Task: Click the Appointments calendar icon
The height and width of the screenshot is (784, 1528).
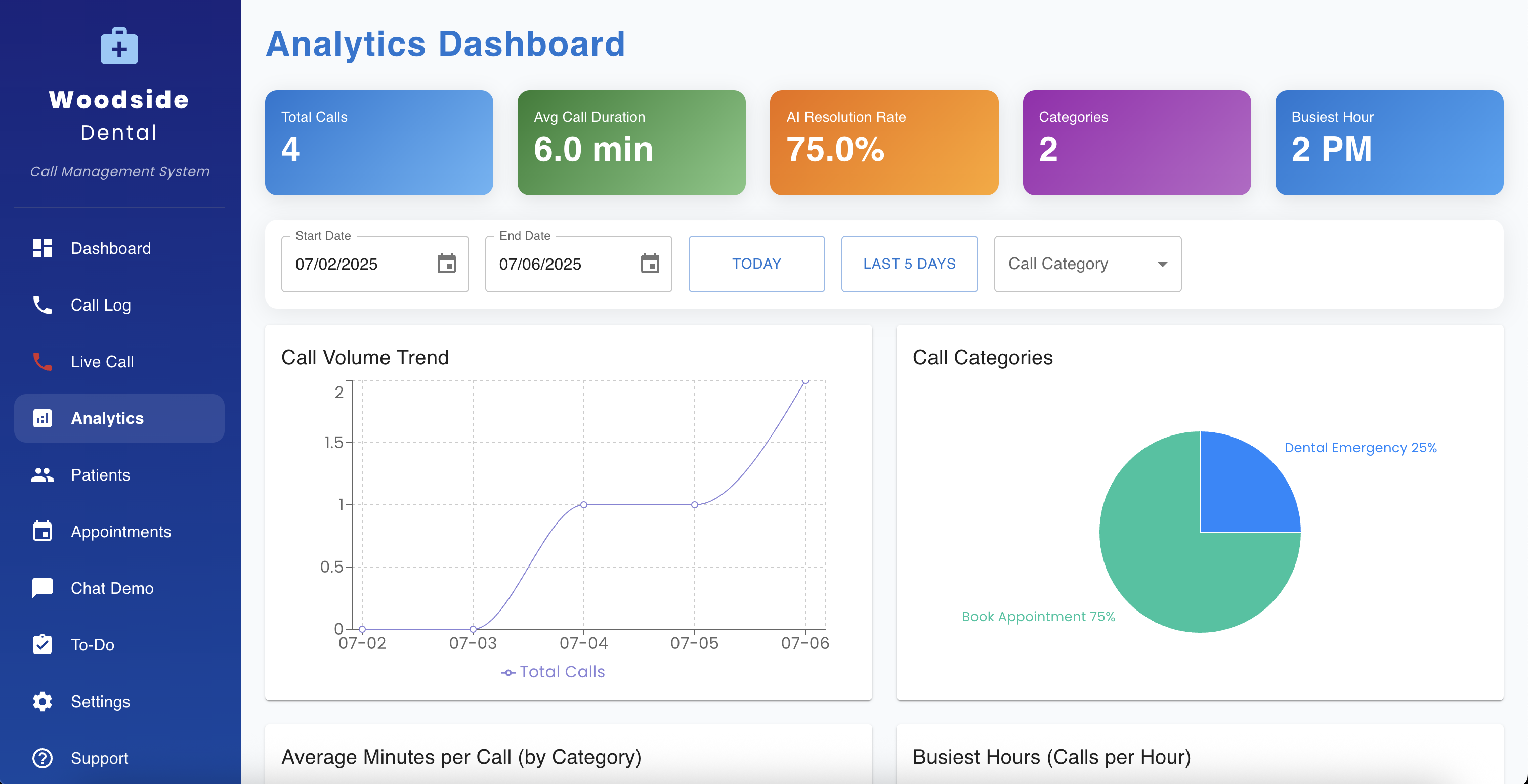Action: (x=42, y=532)
